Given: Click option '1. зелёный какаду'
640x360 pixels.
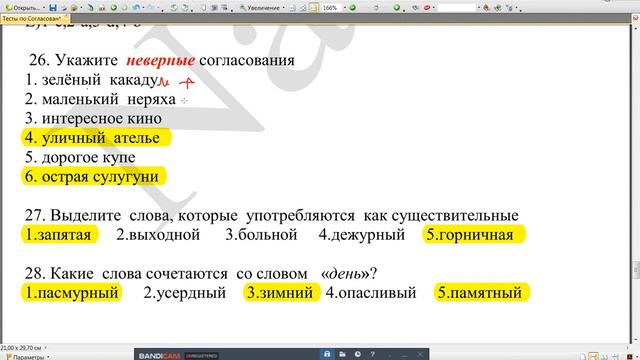Looking at the screenshot, I should click(x=92, y=80).
